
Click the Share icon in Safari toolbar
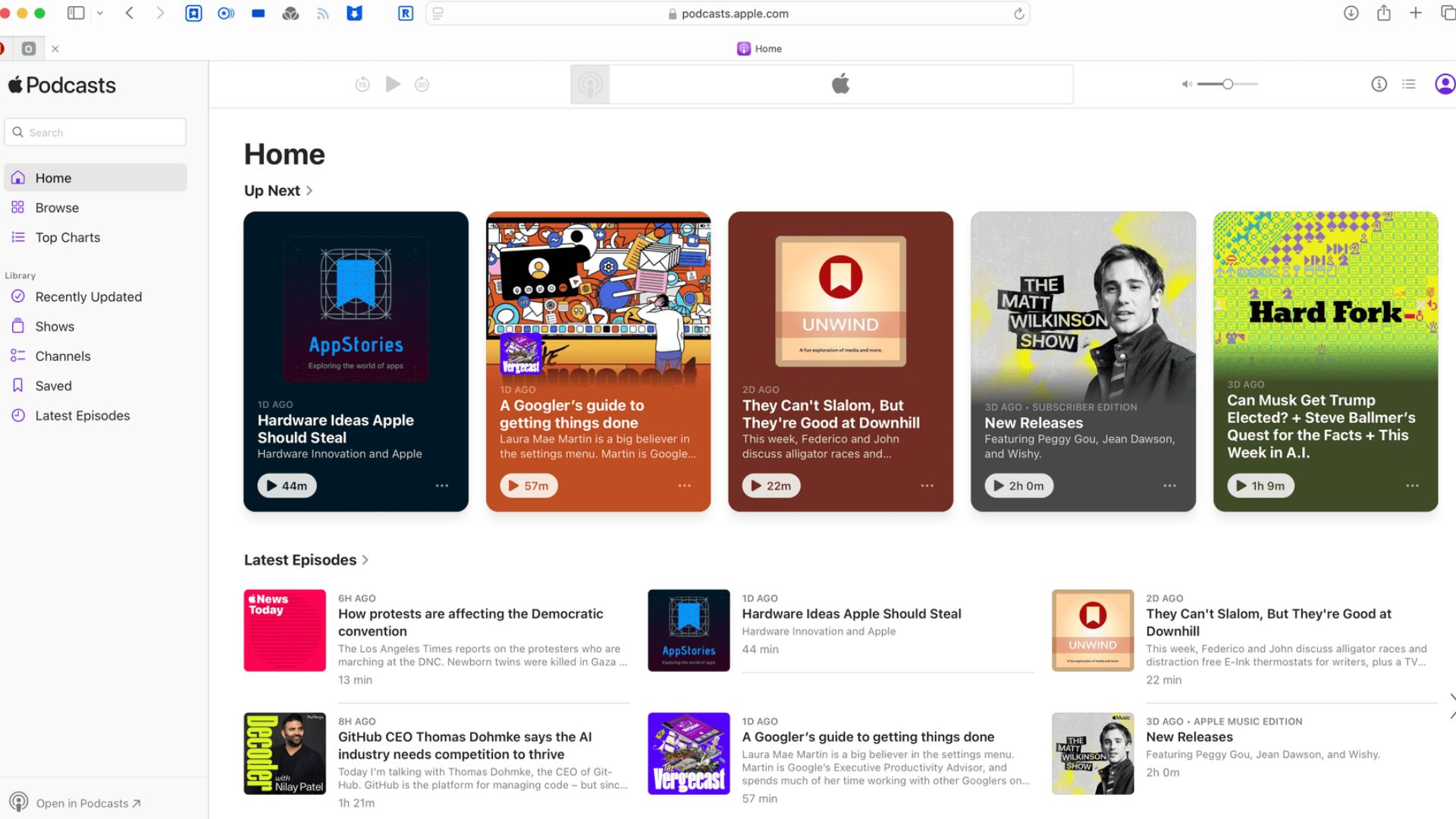(1384, 13)
